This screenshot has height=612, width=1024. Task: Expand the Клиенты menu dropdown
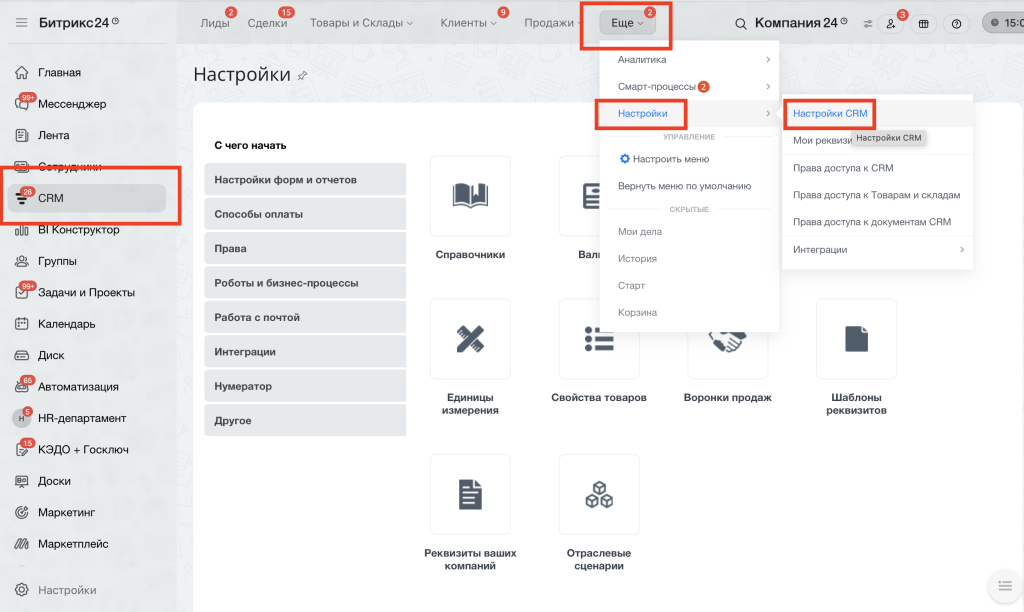468,23
